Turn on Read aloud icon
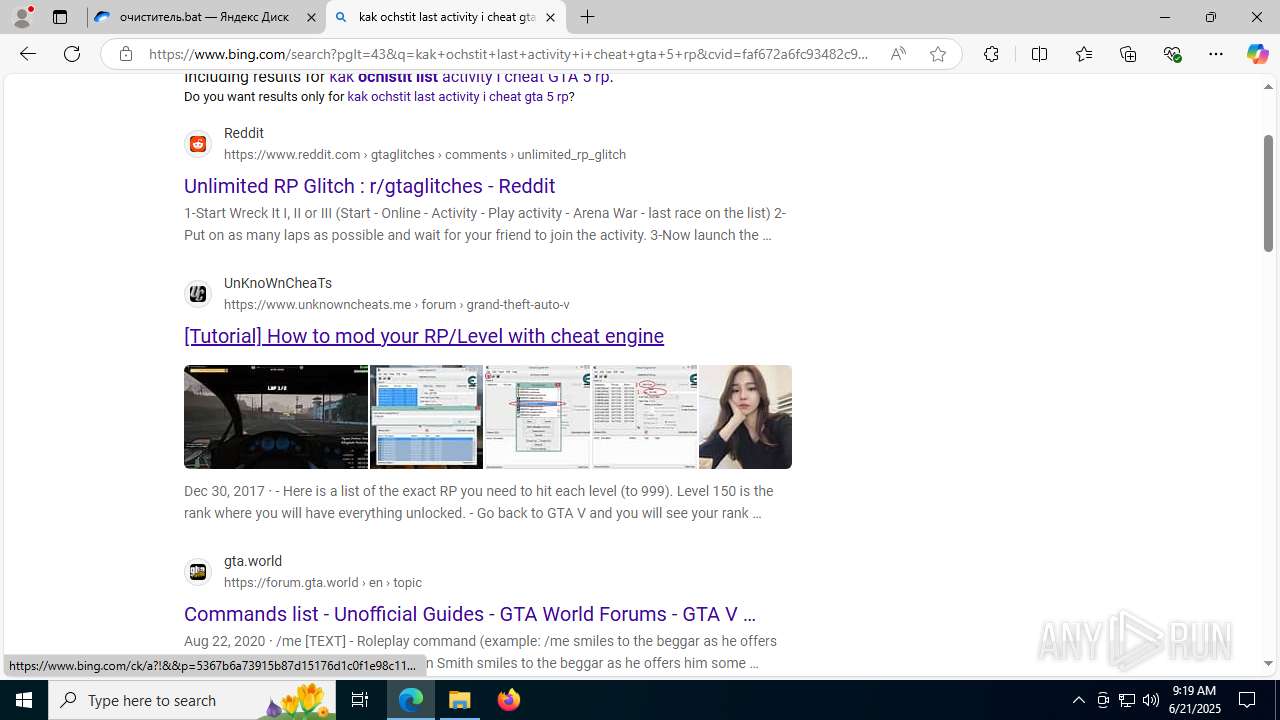This screenshot has height=720, width=1280. (x=898, y=54)
